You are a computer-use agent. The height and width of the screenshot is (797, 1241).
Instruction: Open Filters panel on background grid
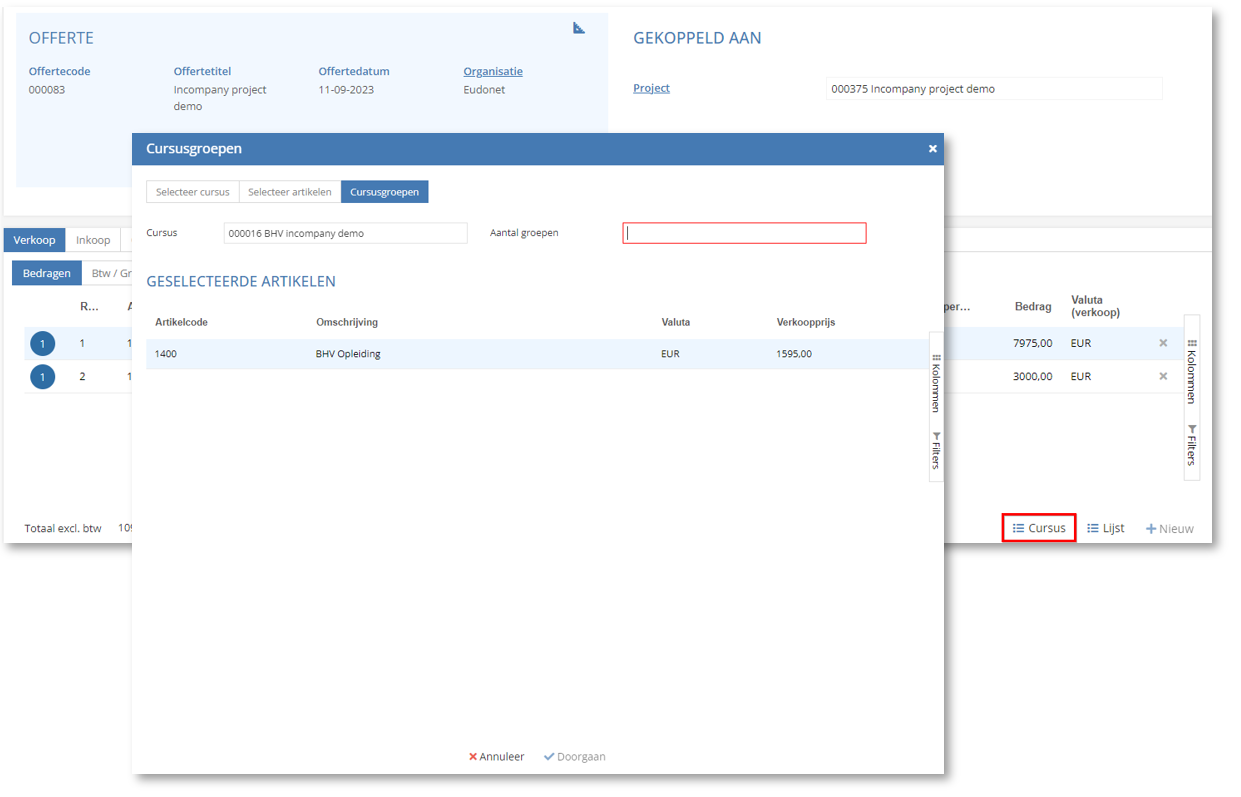(1192, 445)
